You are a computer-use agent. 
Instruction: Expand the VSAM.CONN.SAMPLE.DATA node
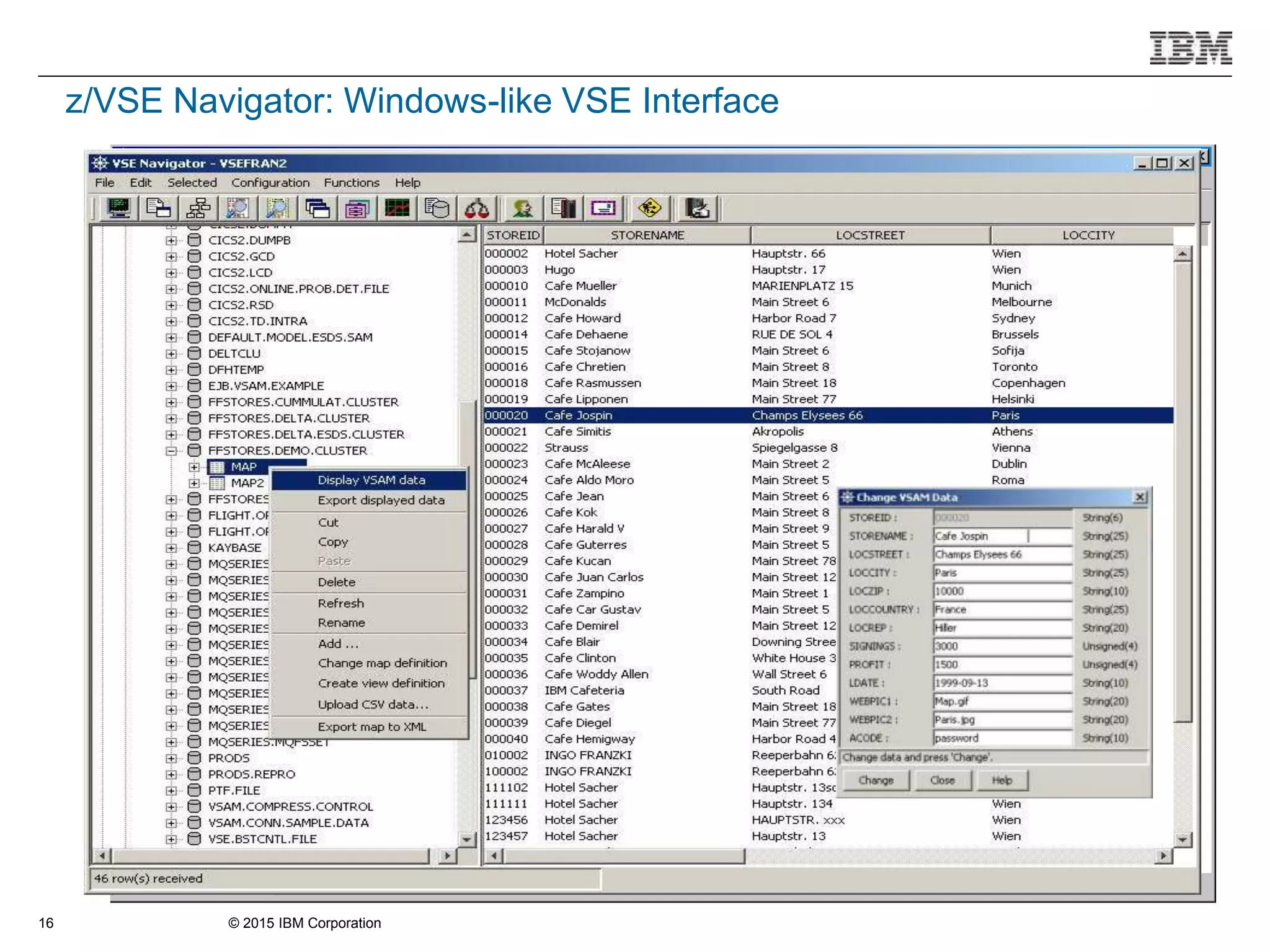[x=171, y=823]
